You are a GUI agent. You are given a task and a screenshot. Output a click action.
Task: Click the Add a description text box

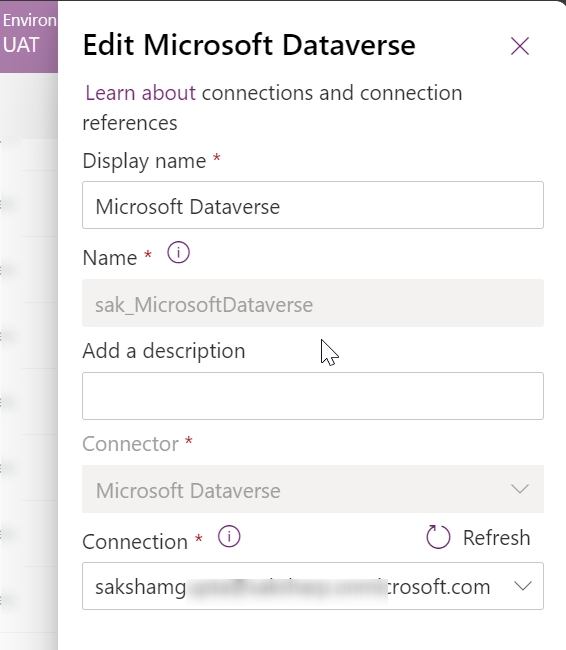coord(313,396)
